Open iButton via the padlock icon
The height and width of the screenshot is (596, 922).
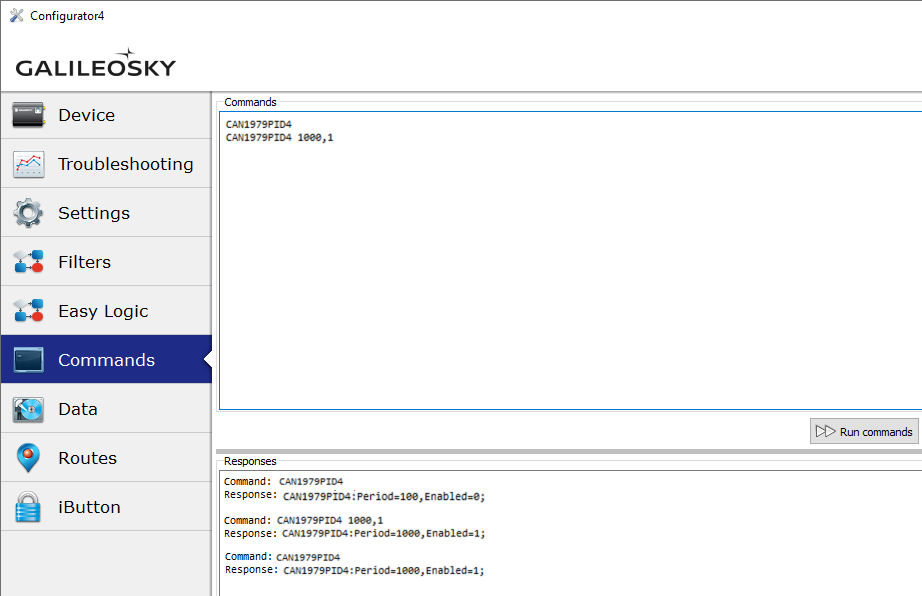coord(28,507)
